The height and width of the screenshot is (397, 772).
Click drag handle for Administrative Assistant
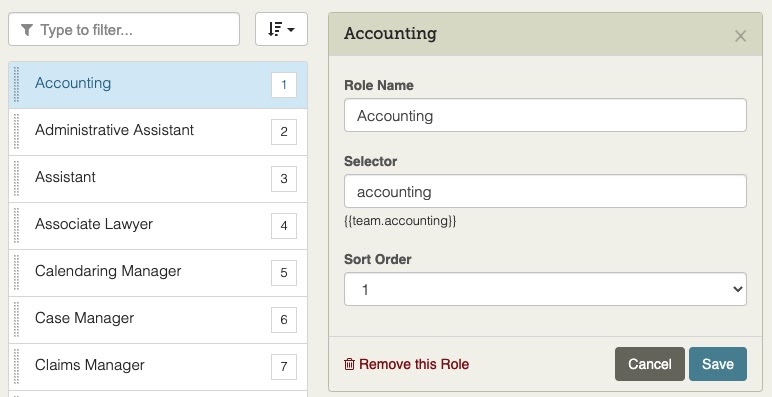16,132
